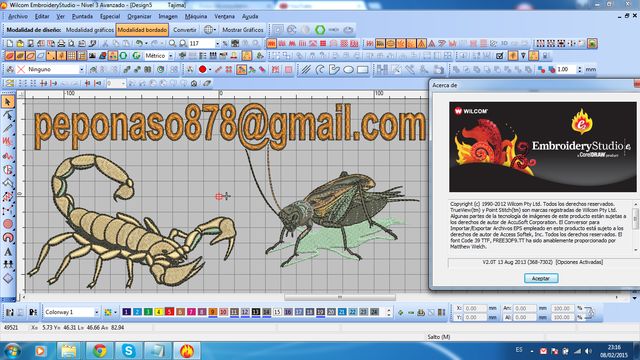Screen dimensions: 640x360
Task: Create a new design with the blank page icon
Action: [10, 43]
